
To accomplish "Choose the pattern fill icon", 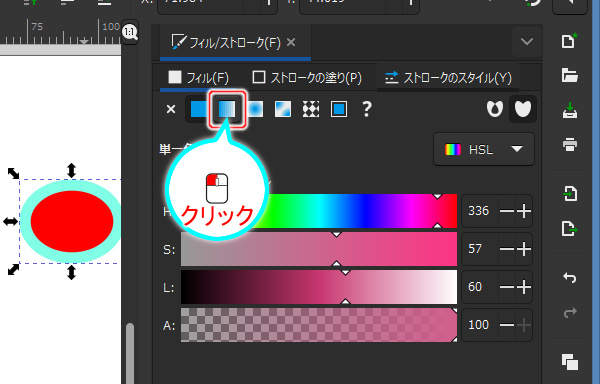I will [311, 109].
